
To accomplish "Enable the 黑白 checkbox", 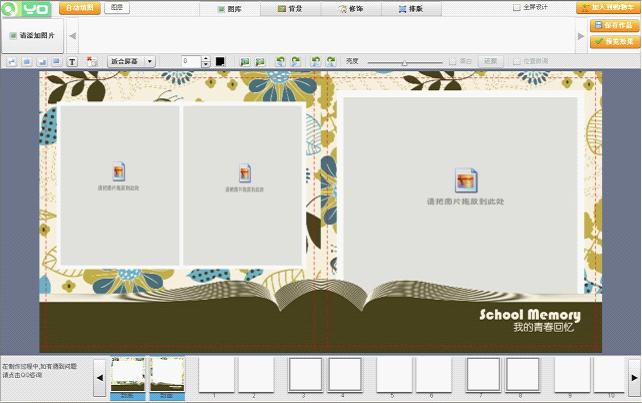I will pyautogui.click(x=453, y=62).
